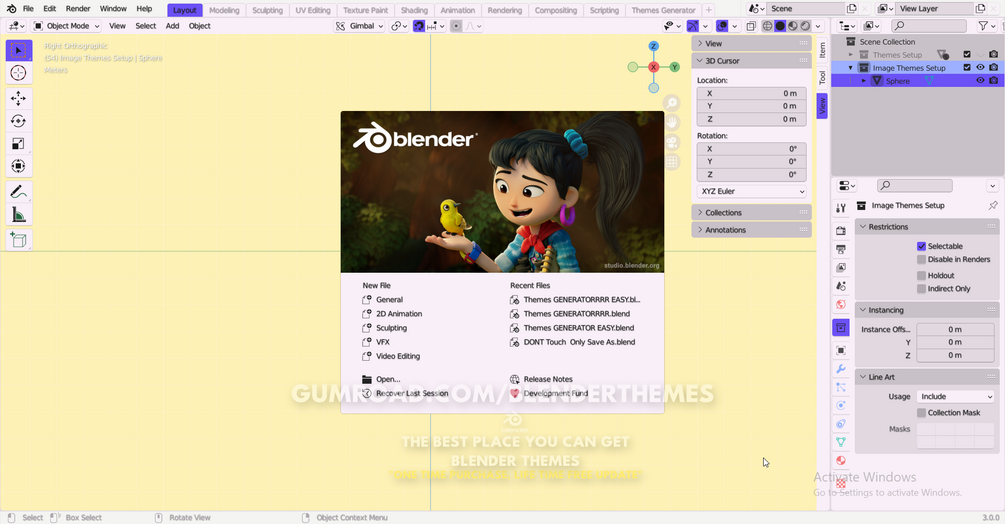Select the Rotate tool
The image size is (1005, 524).
[x=19, y=121]
